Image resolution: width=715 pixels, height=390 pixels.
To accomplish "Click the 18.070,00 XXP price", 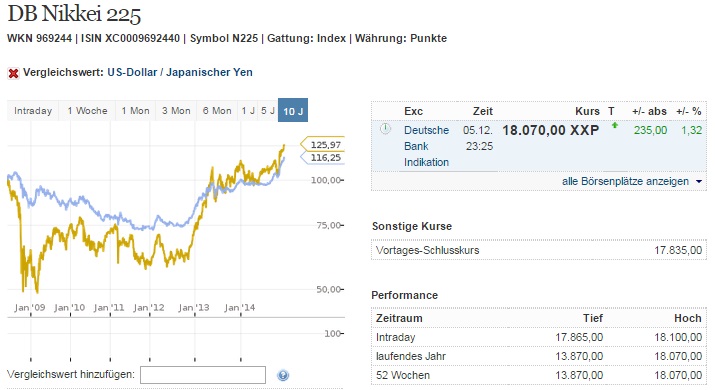I will coord(550,130).
